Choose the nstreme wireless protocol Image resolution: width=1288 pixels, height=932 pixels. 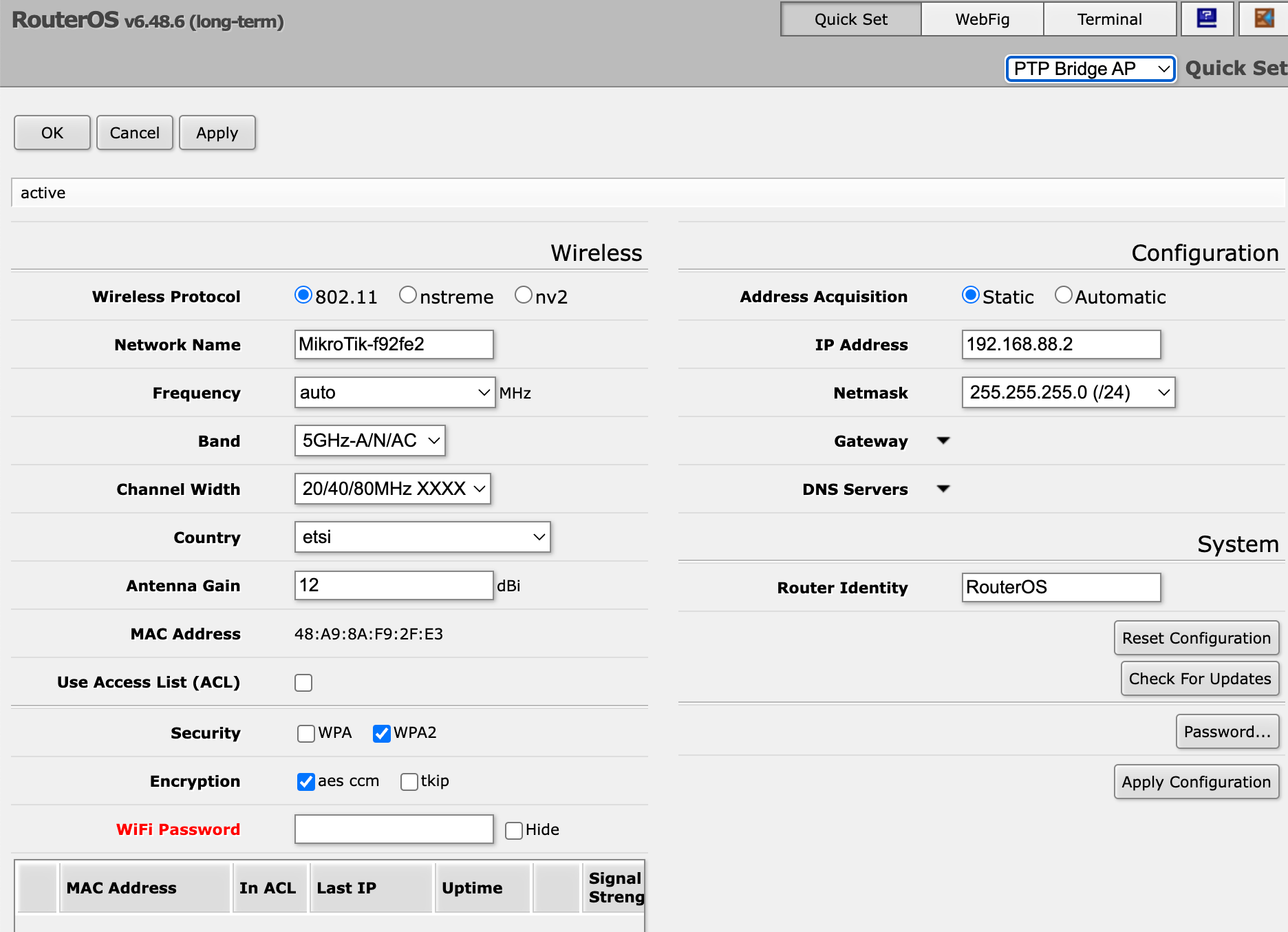(408, 295)
